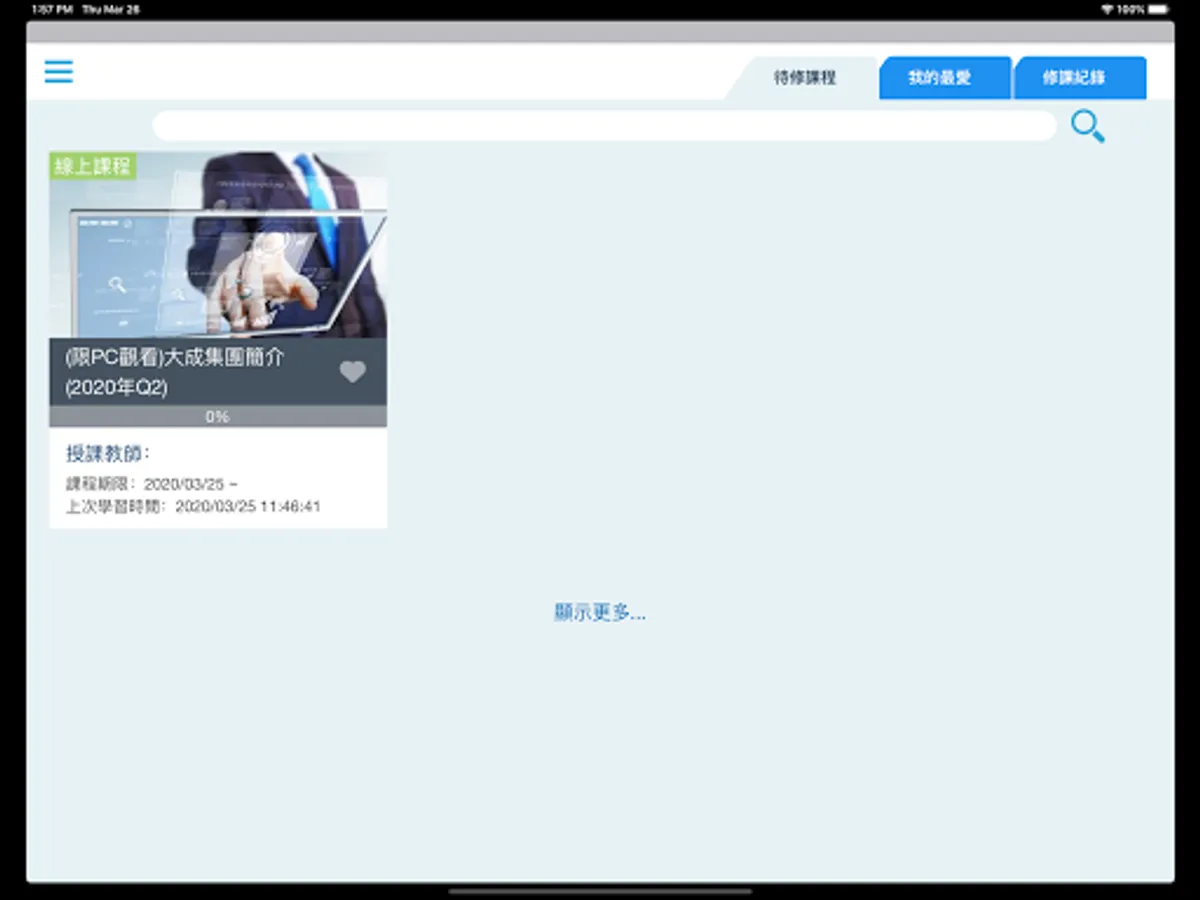1200x900 pixels.
Task: Switch to the 修課紀錄 tab
Action: 1080,77
